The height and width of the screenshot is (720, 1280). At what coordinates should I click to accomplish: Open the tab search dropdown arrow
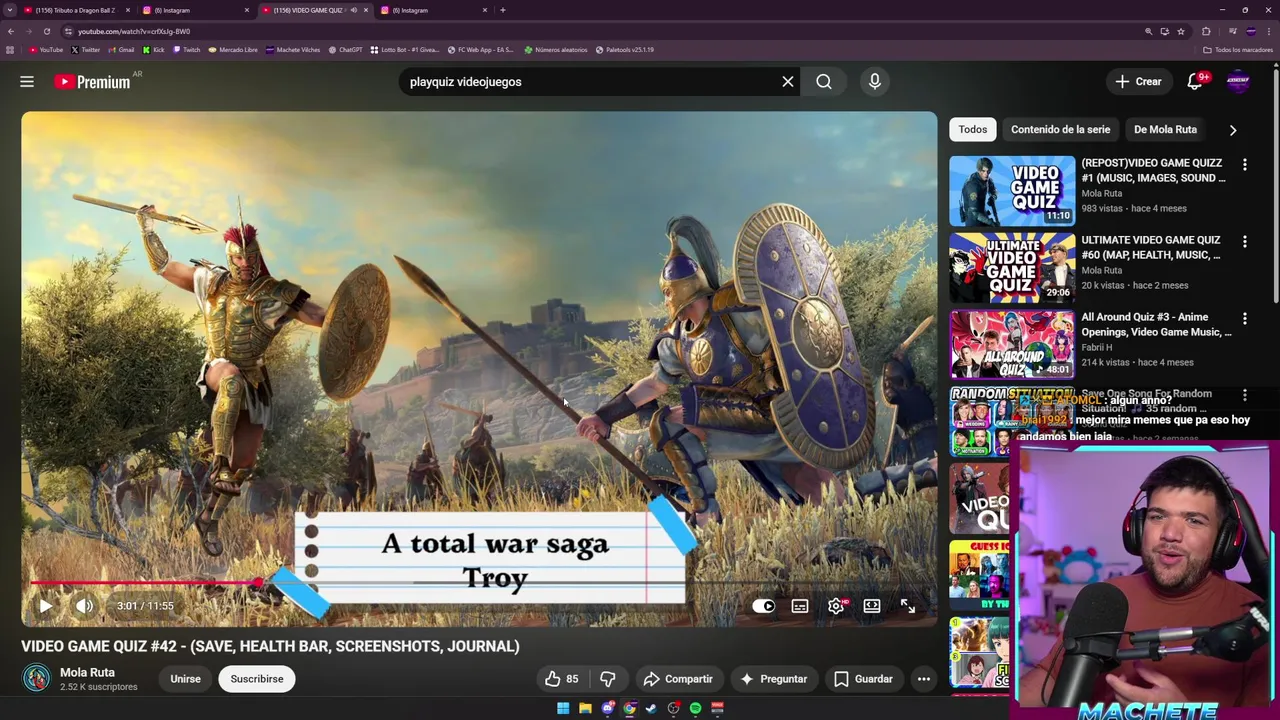coord(9,10)
